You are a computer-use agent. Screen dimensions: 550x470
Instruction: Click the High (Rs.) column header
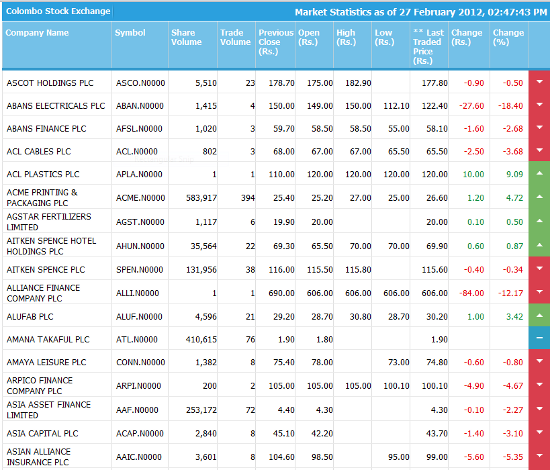(x=346, y=38)
